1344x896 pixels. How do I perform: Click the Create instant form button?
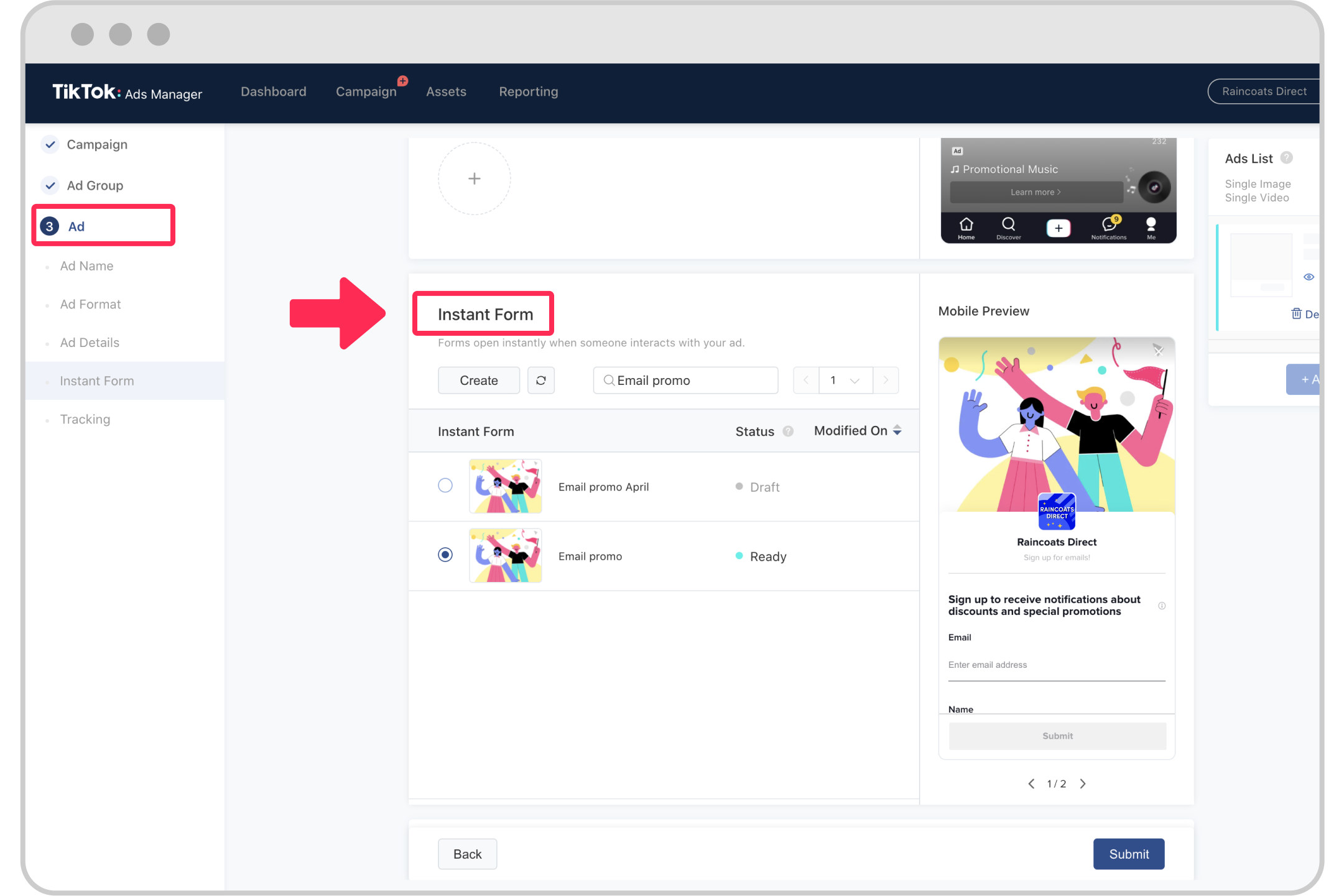pyautogui.click(x=477, y=380)
